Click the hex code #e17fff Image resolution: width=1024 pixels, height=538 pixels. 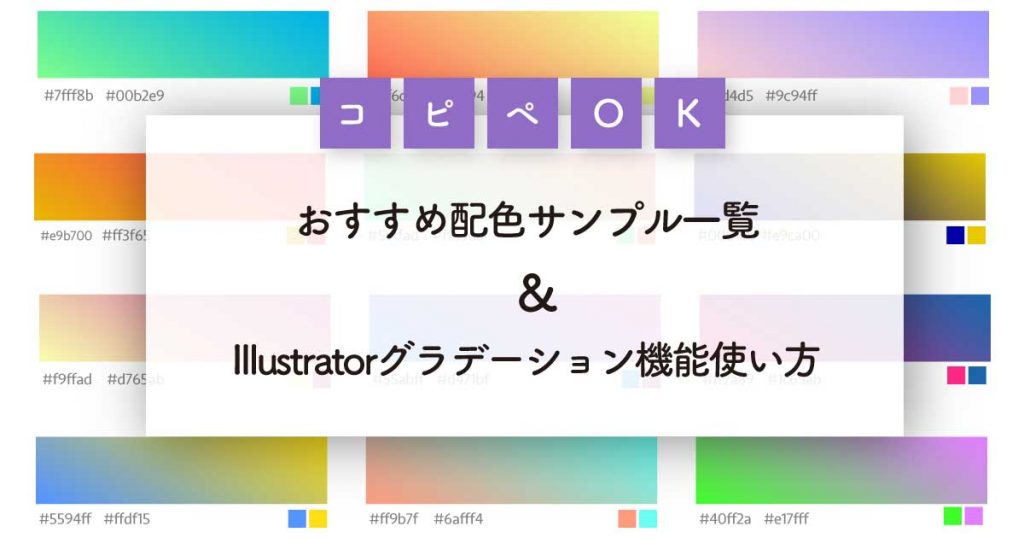[x=786, y=519]
